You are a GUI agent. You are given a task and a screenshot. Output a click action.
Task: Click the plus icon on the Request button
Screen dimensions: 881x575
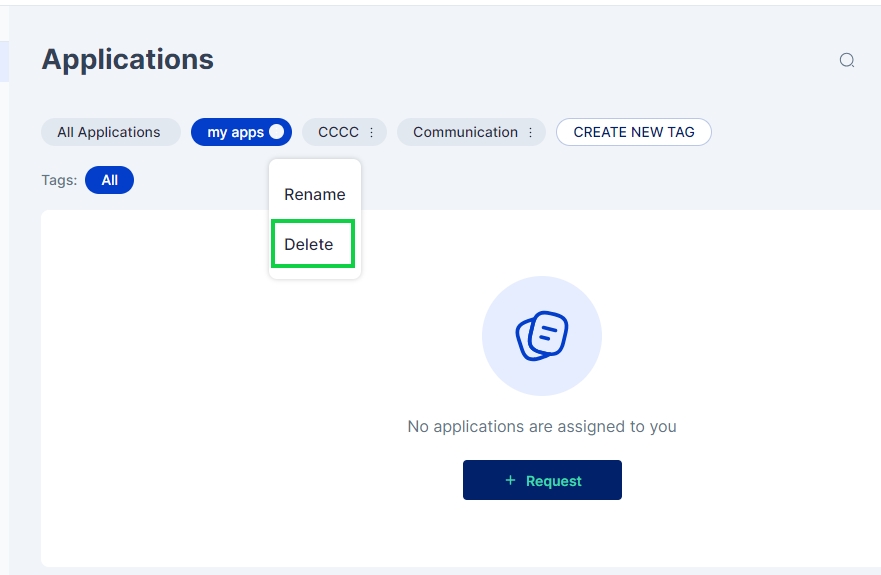[510, 480]
